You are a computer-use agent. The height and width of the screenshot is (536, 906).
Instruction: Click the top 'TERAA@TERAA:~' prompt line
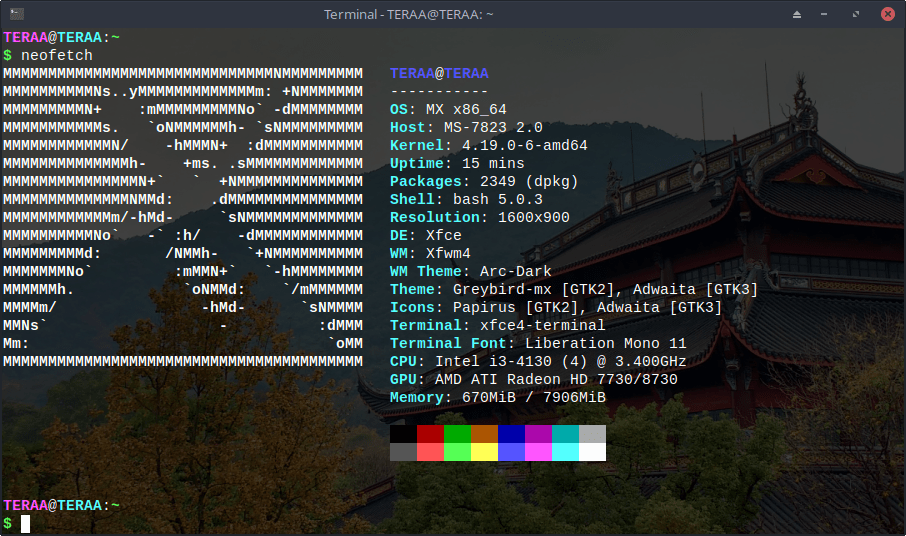[x=61, y=38]
